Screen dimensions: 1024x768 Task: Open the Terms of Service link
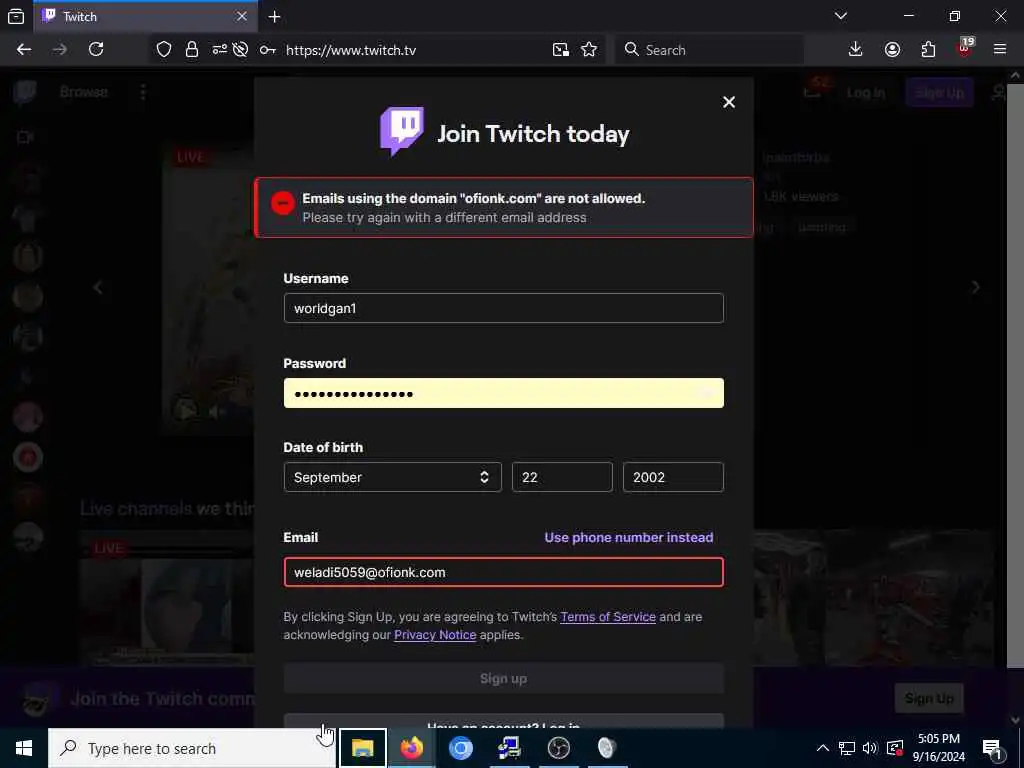coord(608,616)
